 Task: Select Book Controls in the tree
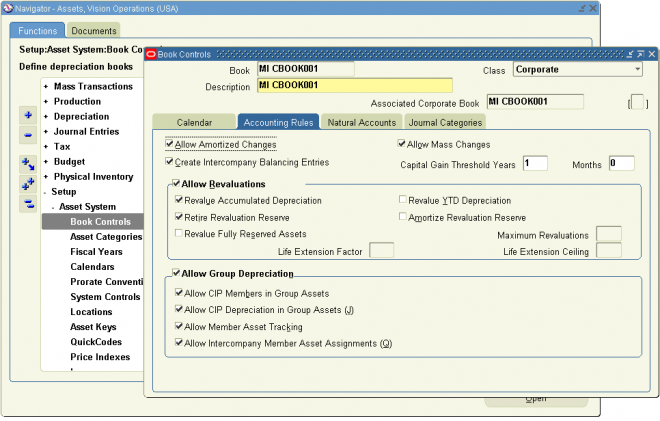(93, 221)
